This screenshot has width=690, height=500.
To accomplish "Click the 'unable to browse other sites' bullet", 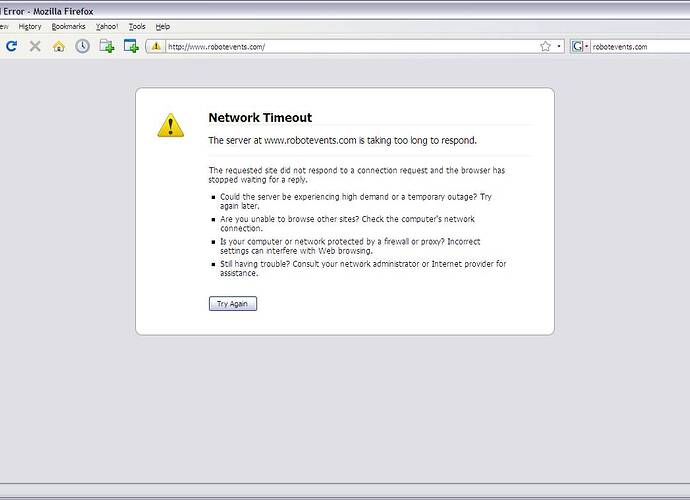I will 347,224.
